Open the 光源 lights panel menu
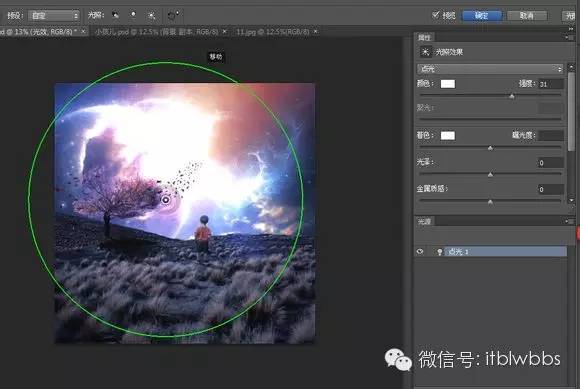The image size is (580, 389). click(567, 221)
